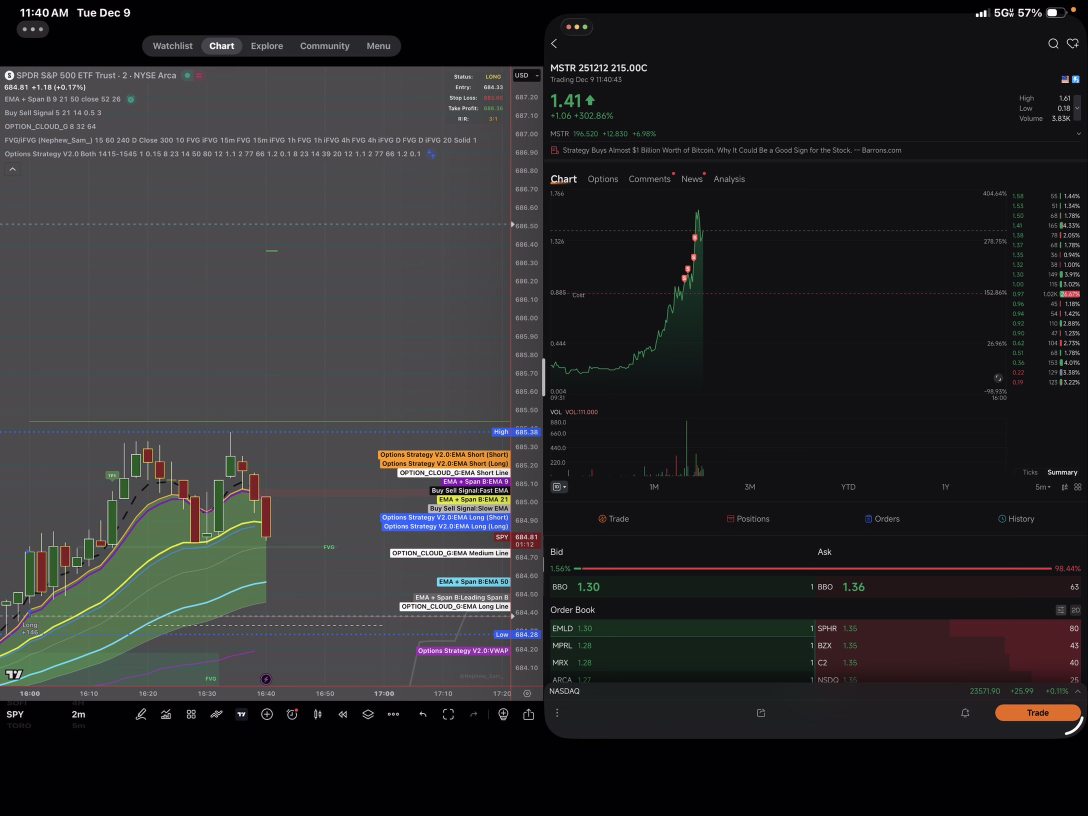The image size is (1088, 816).
Task: Open alerts alarm clock icon in TradingView
Action: pos(292,714)
